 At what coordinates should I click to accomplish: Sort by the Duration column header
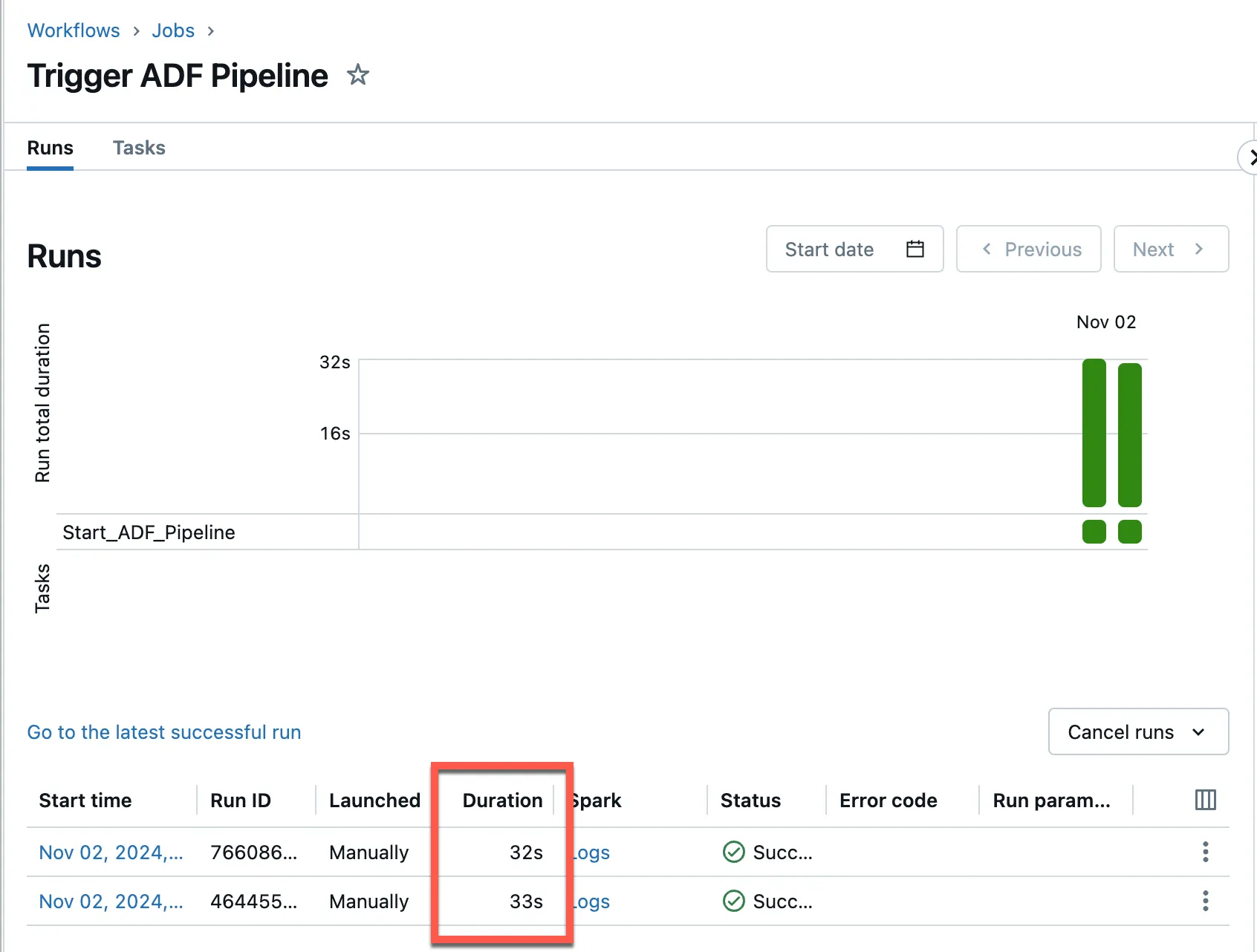(502, 800)
